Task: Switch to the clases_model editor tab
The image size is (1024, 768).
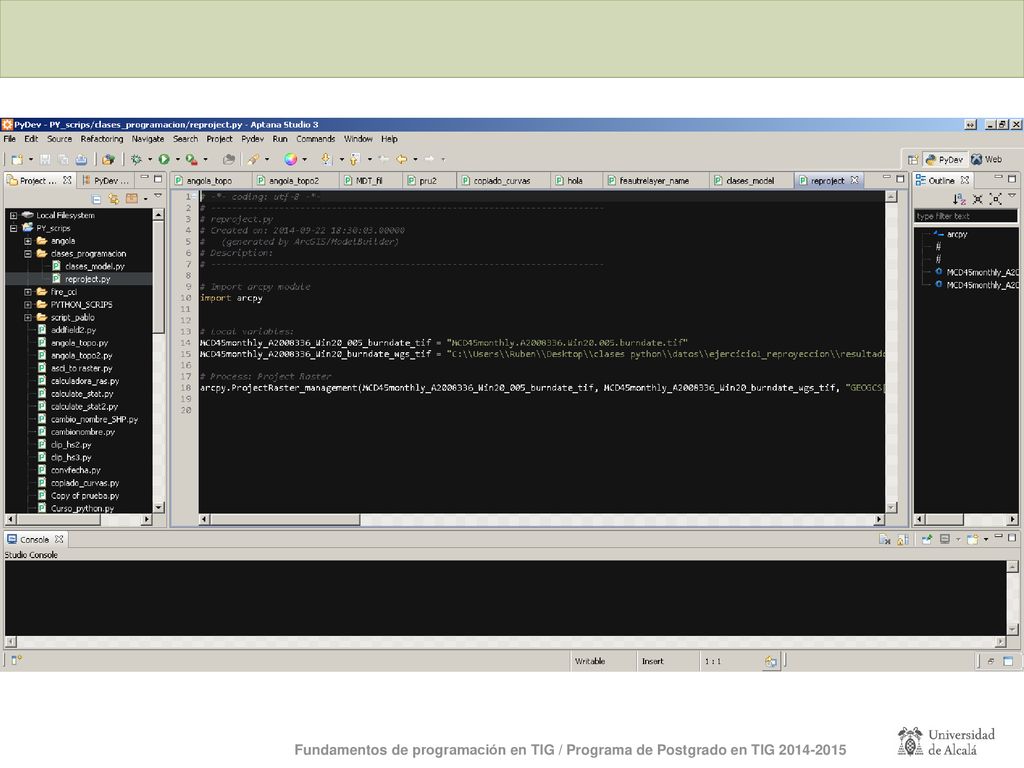Action: [x=750, y=181]
